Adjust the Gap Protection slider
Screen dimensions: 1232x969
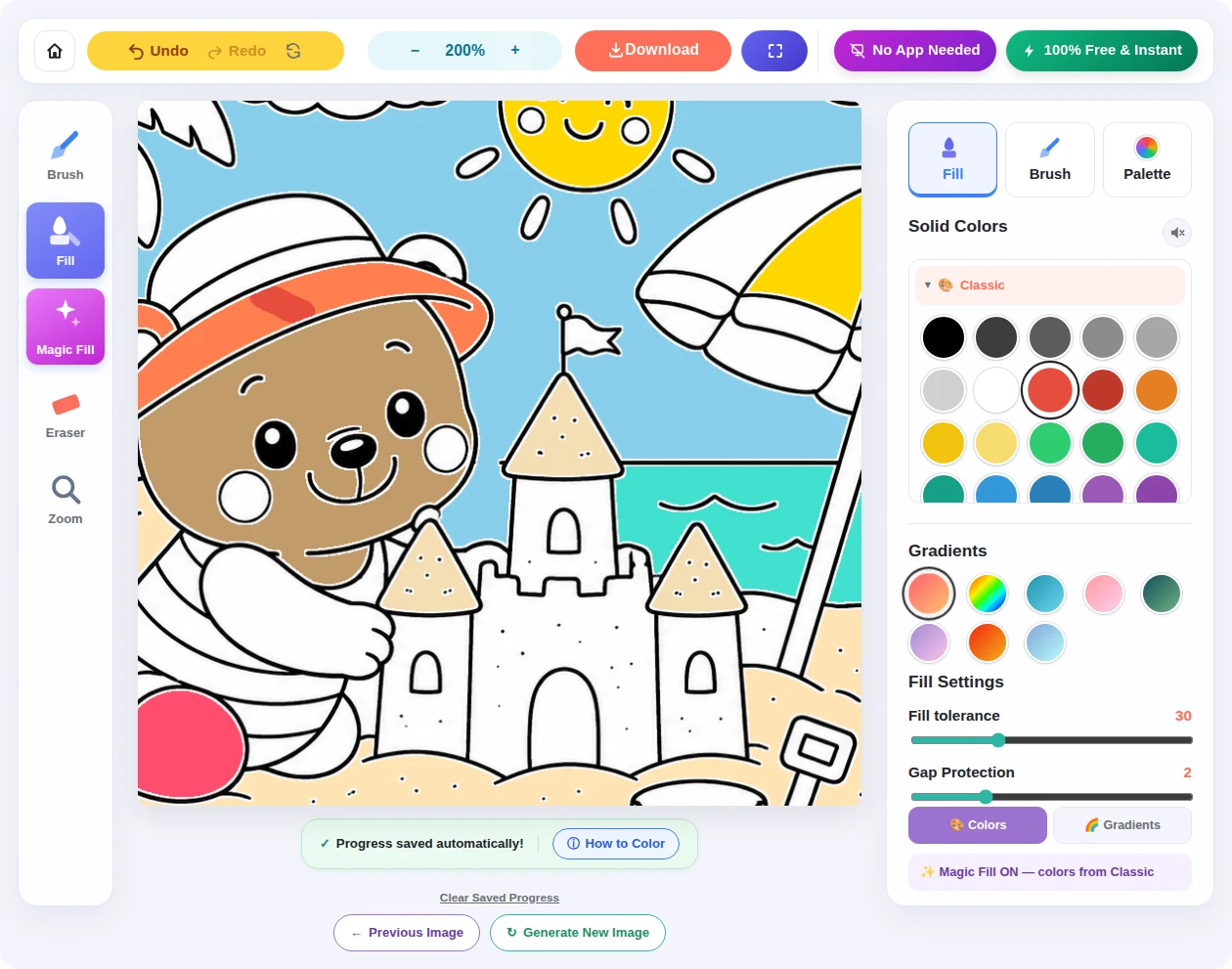(x=1051, y=797)
